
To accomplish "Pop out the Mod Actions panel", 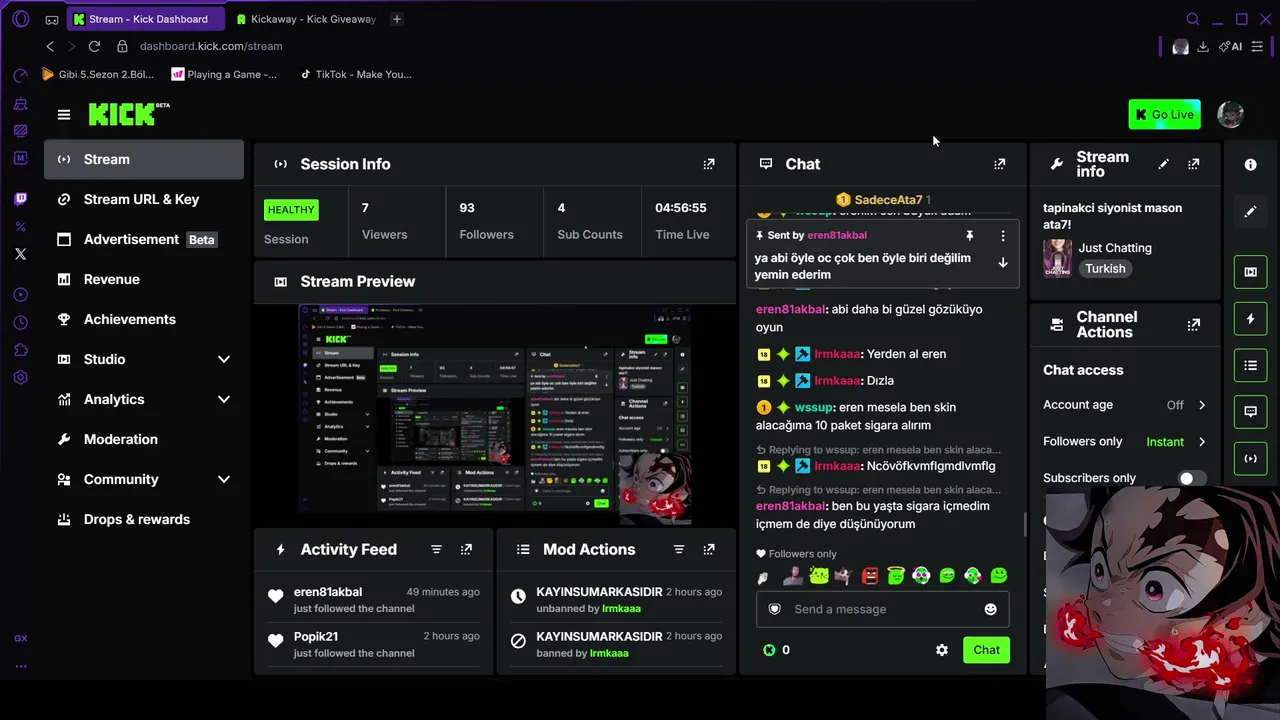I will click(x=709, y=550).
